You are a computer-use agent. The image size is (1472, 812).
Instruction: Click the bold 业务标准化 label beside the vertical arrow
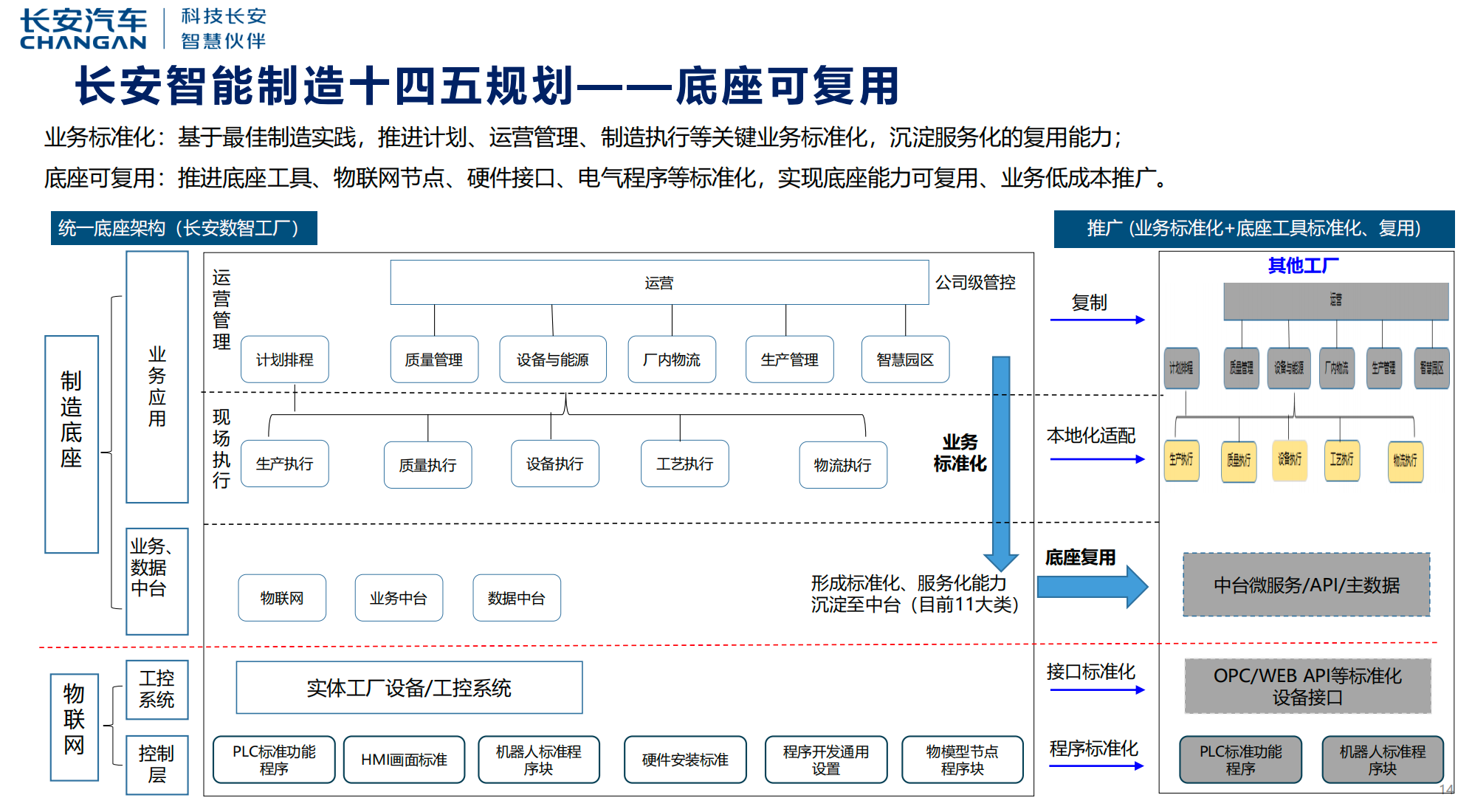pyautogui.click(x=960, y=453)
